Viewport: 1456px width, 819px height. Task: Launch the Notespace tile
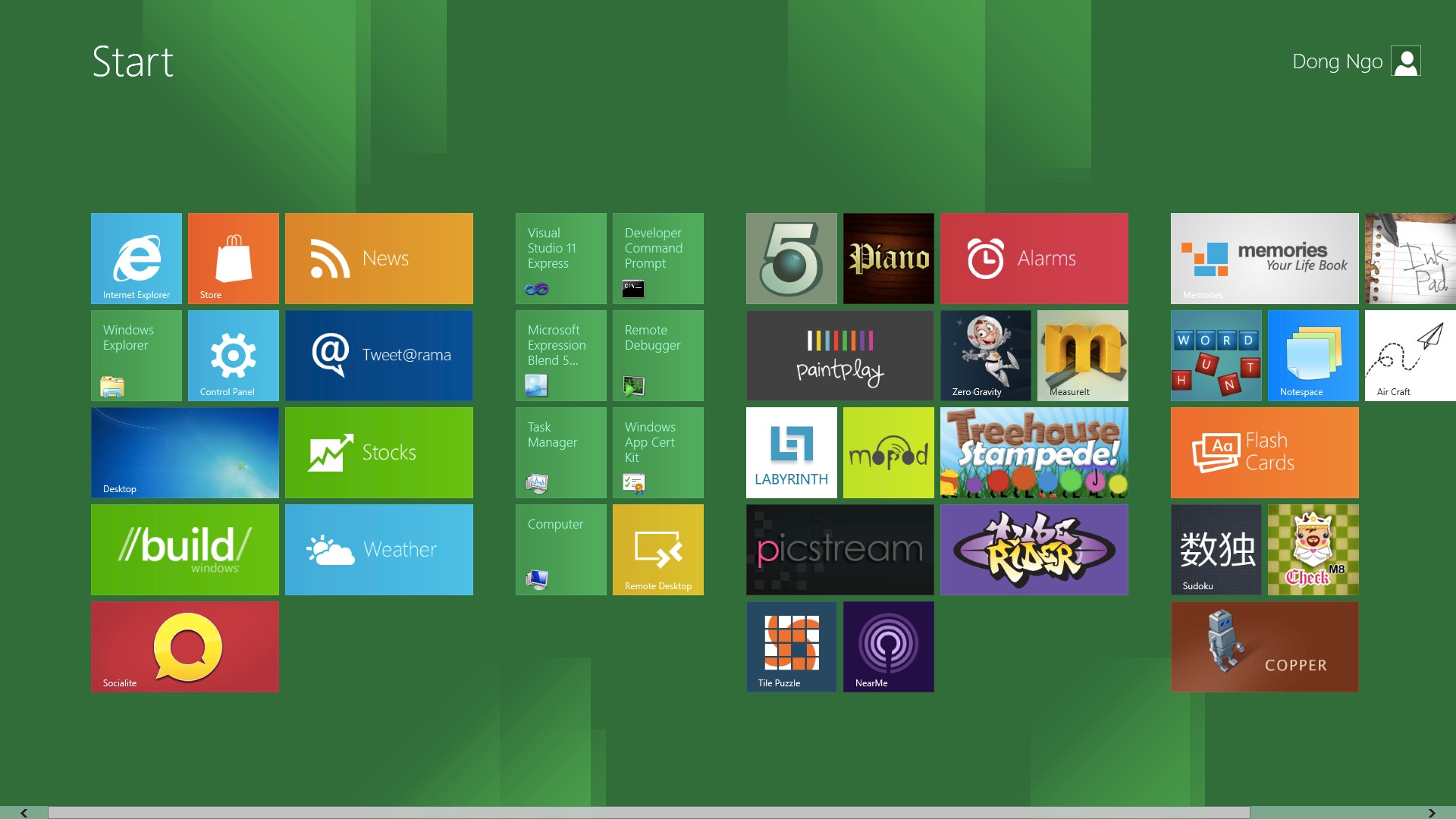(1313, 356)
